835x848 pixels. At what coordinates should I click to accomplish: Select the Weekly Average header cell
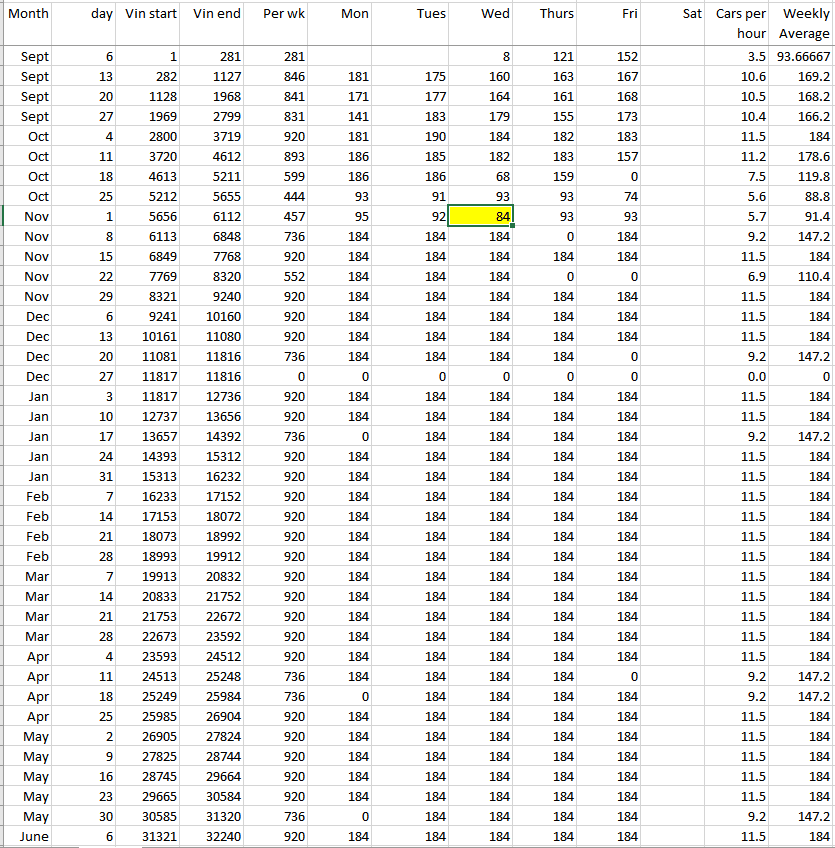pyautogui.click(x=802, y=23)
